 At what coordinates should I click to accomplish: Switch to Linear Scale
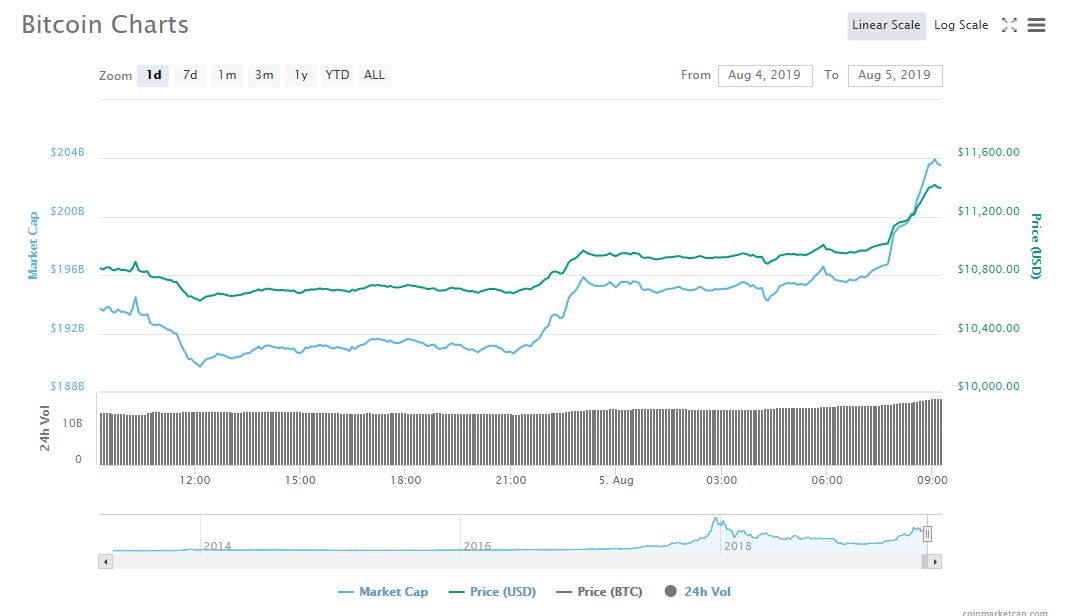(x=885, y=25)
